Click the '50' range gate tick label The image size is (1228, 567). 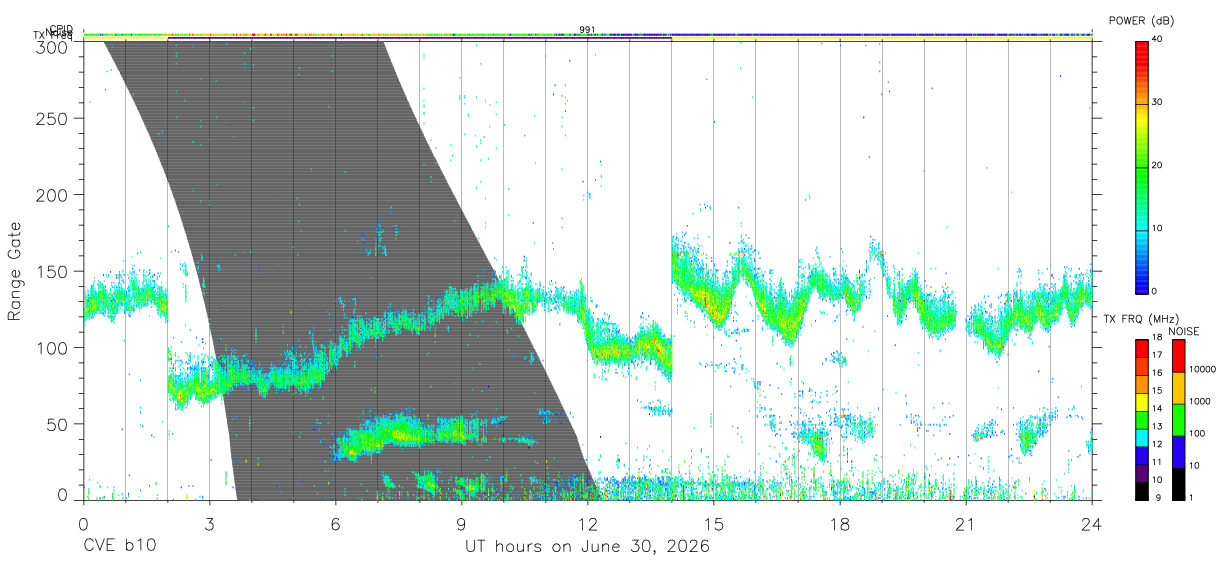tap(56, 424)
